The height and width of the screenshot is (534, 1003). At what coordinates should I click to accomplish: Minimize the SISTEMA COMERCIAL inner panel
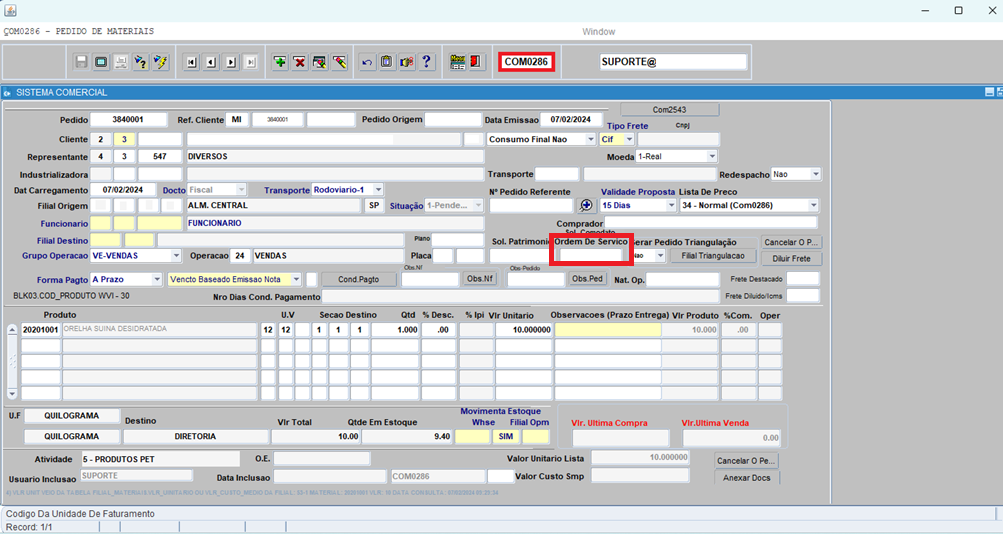989,93
